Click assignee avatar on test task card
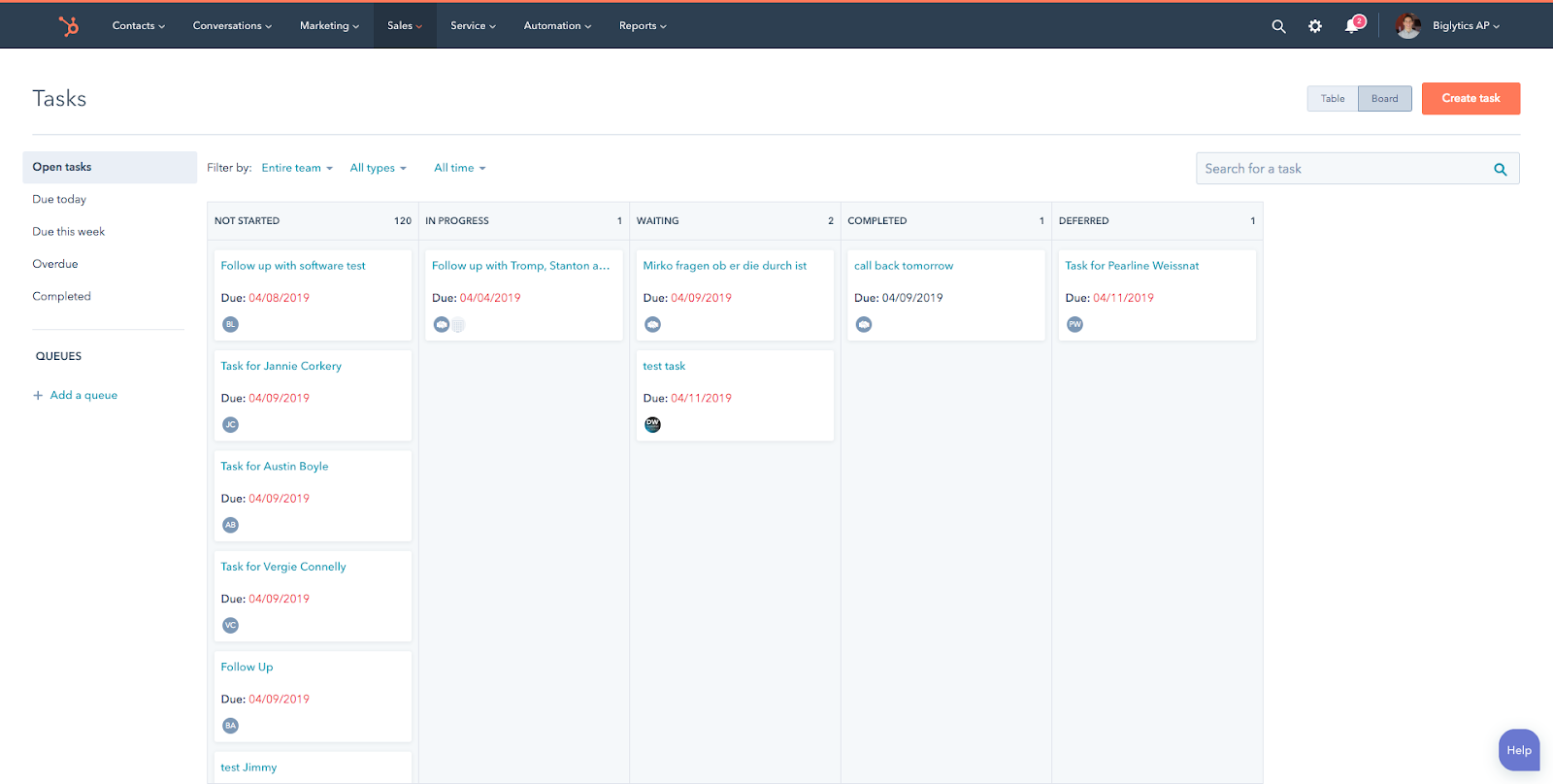The height and width of the screenshot is (784, 1553). pos(652,425)
